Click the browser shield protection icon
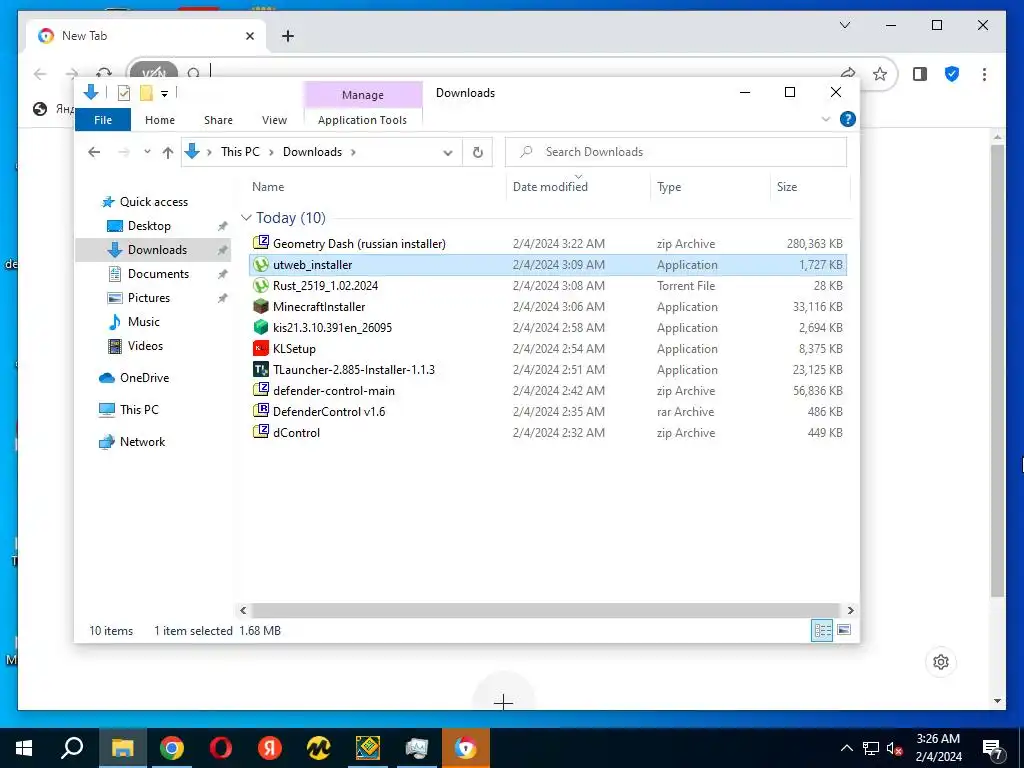Image resolution: width=1024 pixels, height=768 pixels. (952, 74)
